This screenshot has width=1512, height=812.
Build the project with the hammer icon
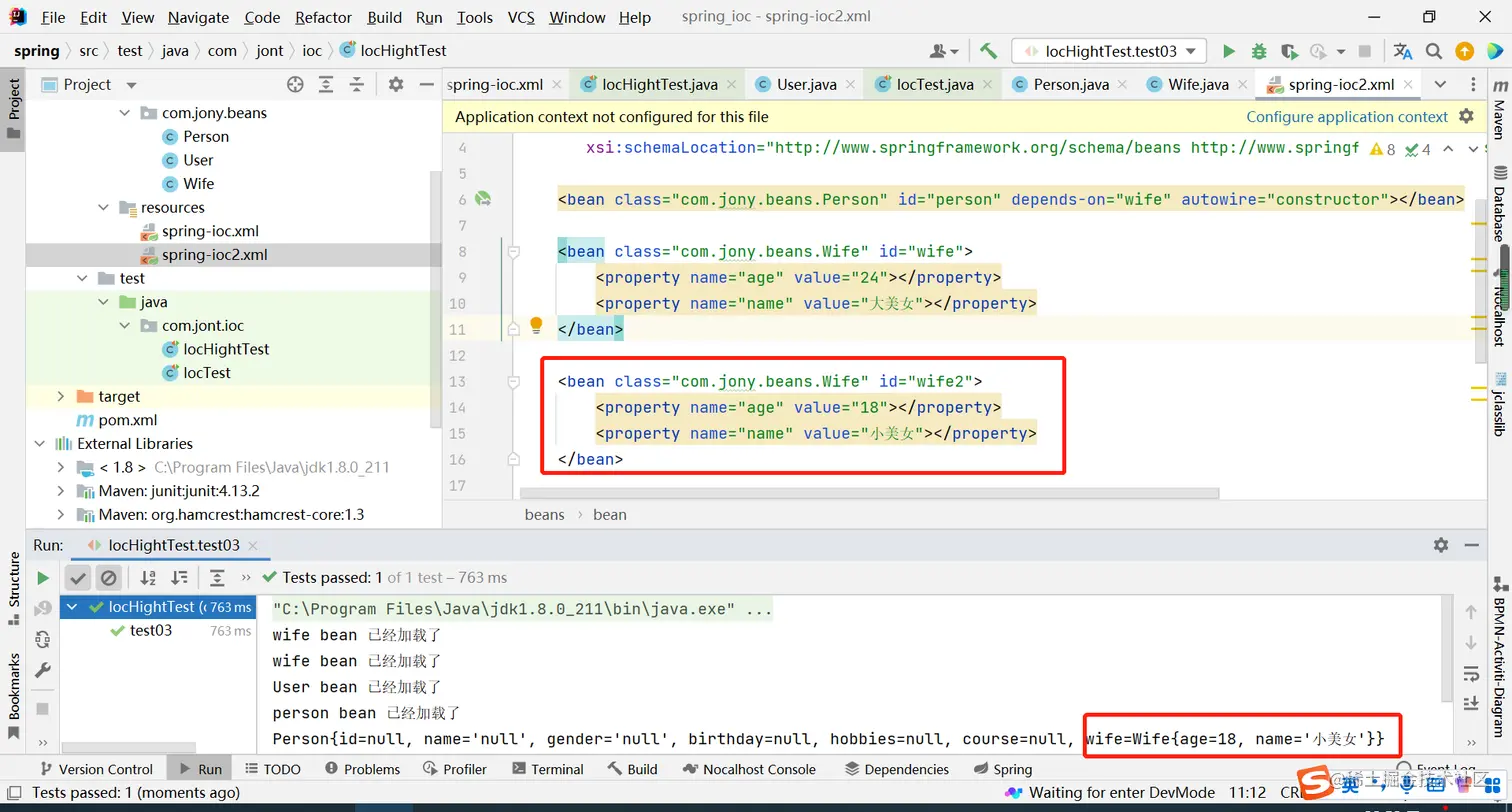tap(988, 51)
